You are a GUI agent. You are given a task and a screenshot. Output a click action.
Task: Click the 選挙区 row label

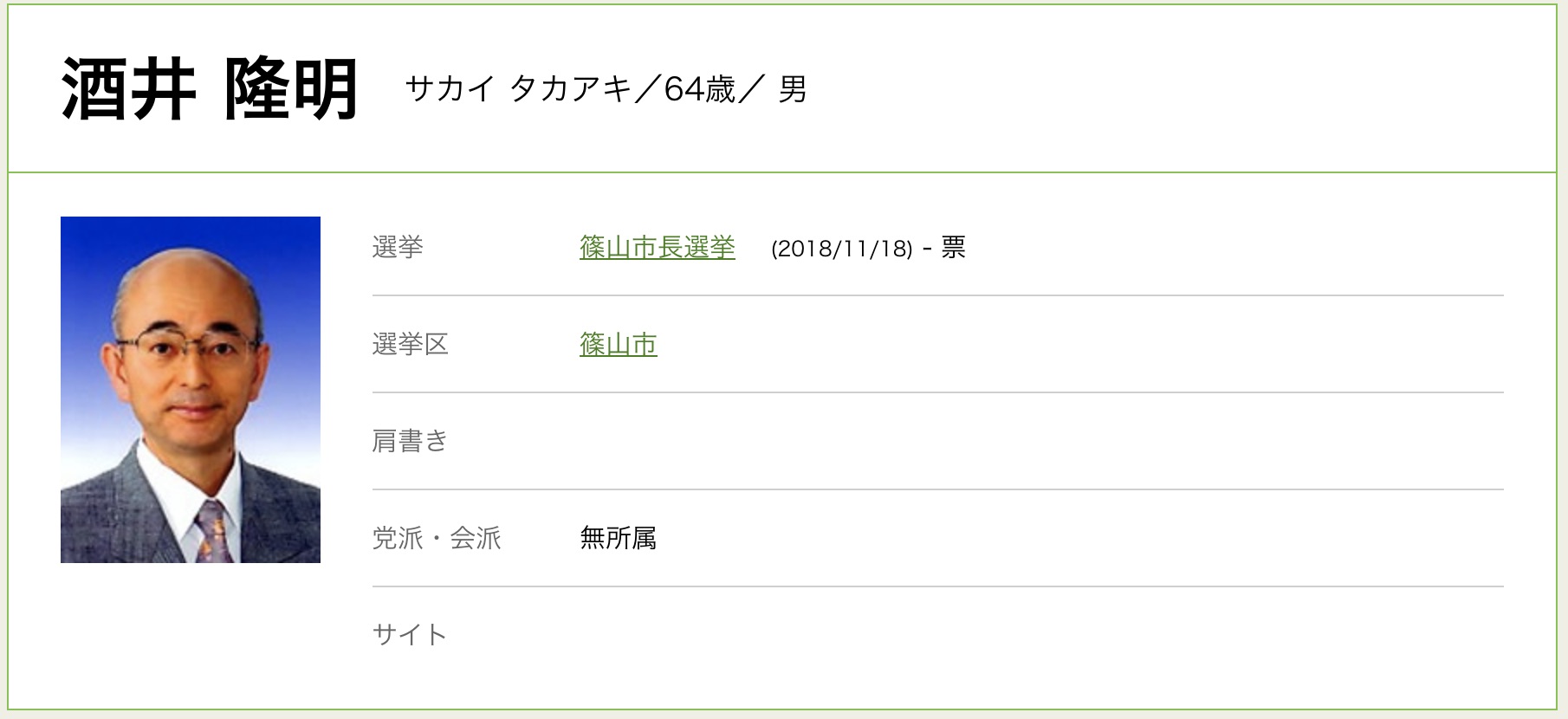pyautogui.click(x=411, y=345)
